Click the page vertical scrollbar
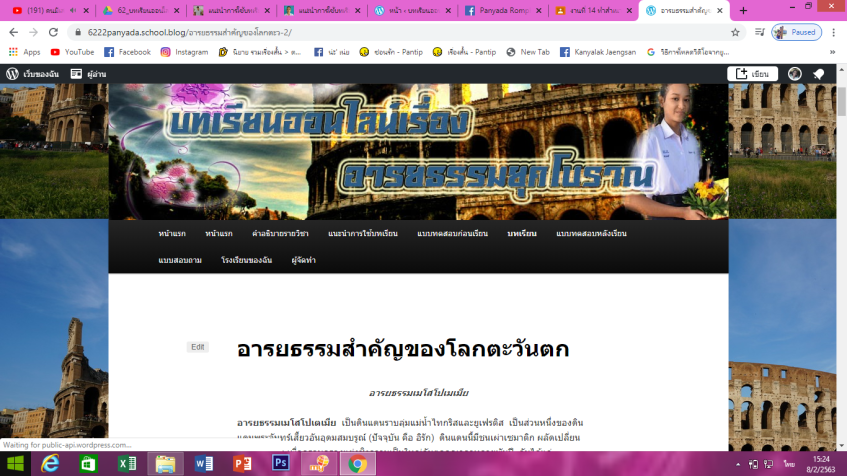Image resolution: width=847 pixels, height=476 pixels. [x=840, y=250]
